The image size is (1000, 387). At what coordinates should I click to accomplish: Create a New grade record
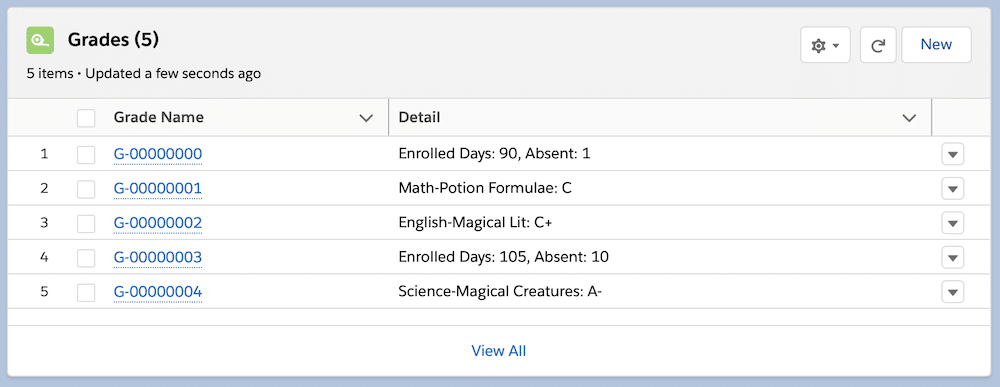[936, 45]
